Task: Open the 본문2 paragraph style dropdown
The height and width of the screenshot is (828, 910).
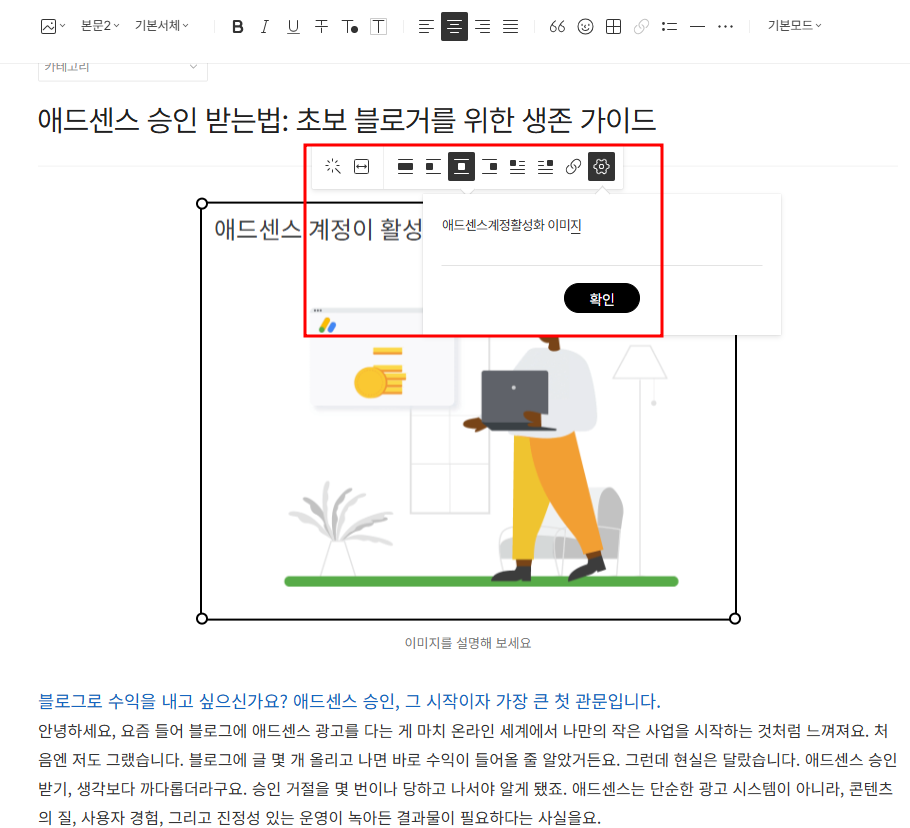Action: pos(100,26)
